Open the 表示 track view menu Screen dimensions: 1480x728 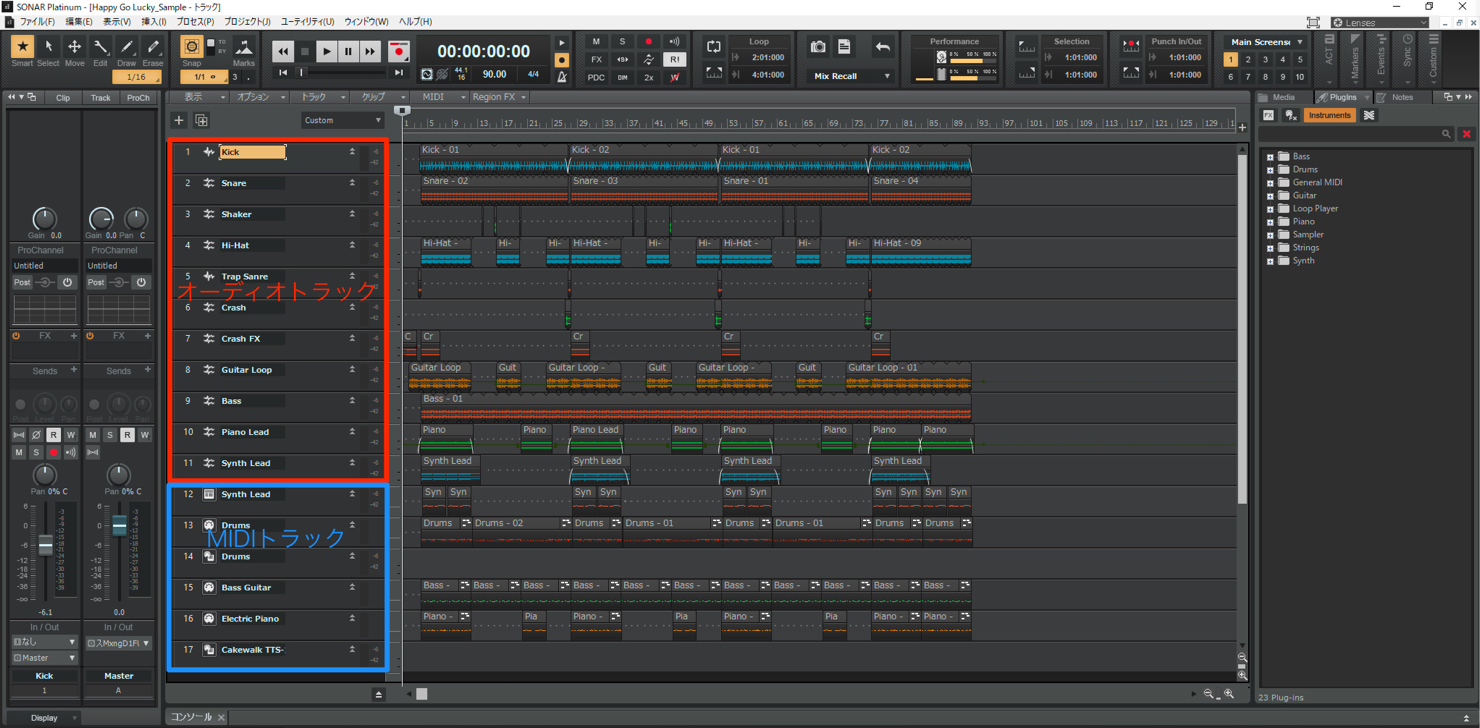(x=198, y=97)
